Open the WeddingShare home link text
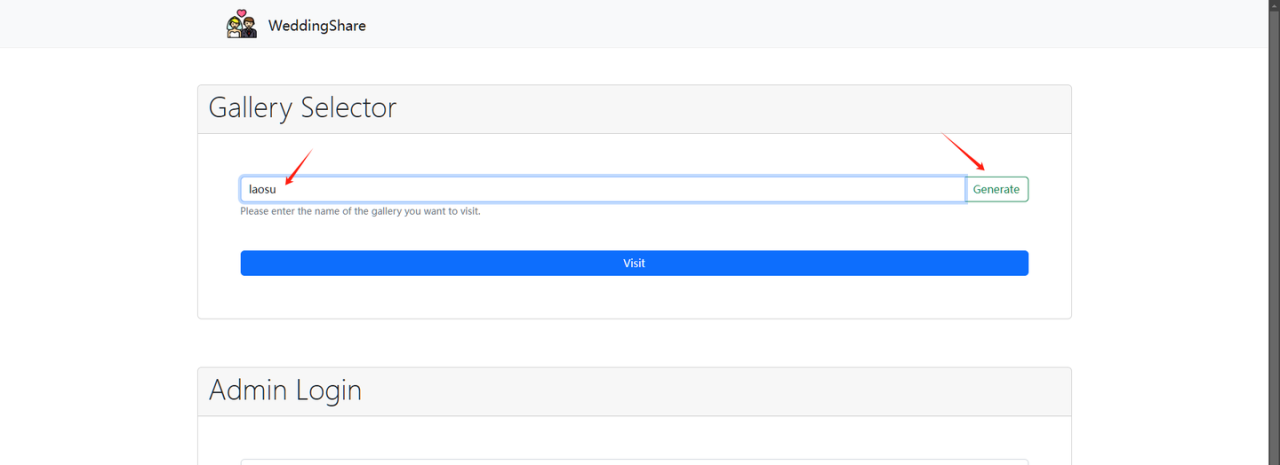Screen dimensions: 1280x465 tap(316, 26)
